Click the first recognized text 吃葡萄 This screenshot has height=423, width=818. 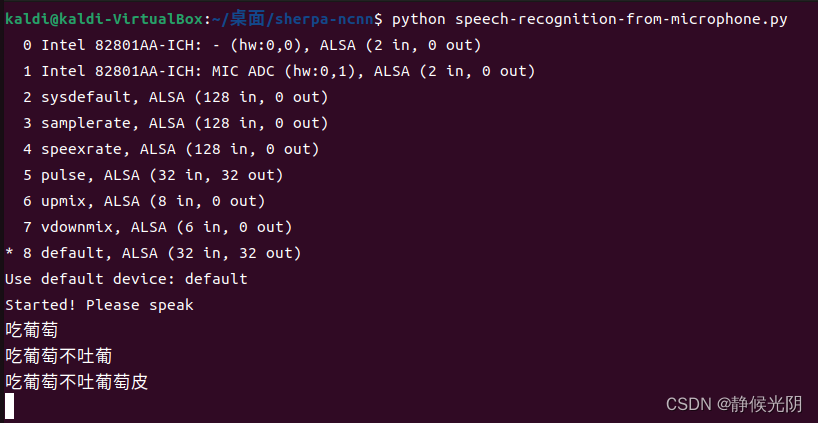32,330
